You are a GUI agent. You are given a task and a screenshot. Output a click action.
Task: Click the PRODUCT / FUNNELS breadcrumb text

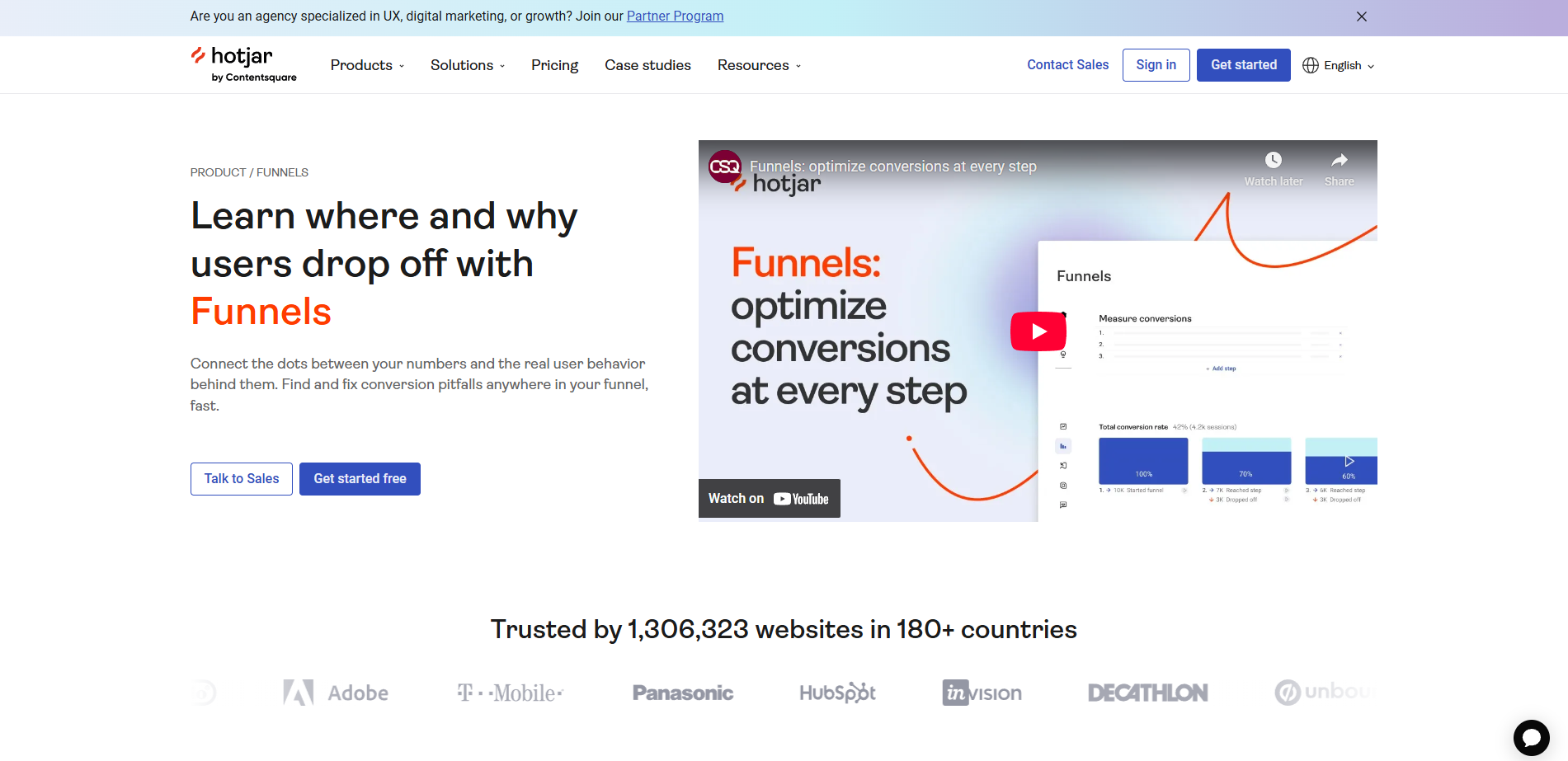pos(249,172)
